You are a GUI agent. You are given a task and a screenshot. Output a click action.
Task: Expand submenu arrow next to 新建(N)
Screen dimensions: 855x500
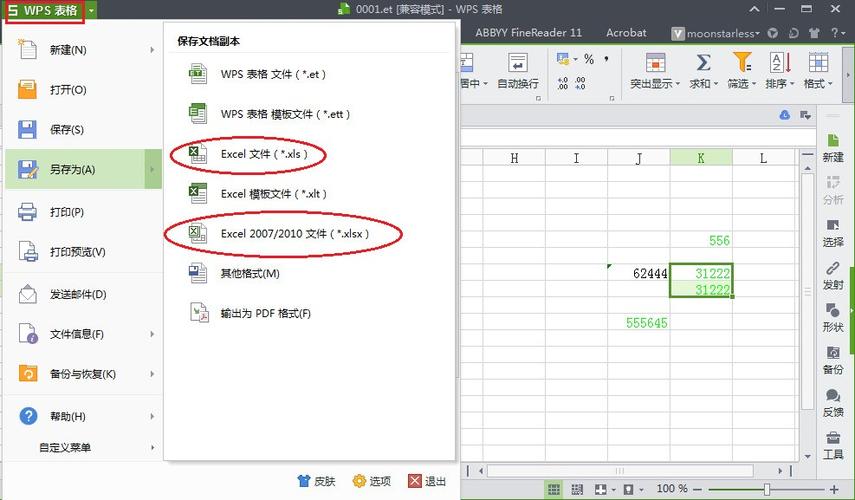pyautogui.click(x=152, y=50)
